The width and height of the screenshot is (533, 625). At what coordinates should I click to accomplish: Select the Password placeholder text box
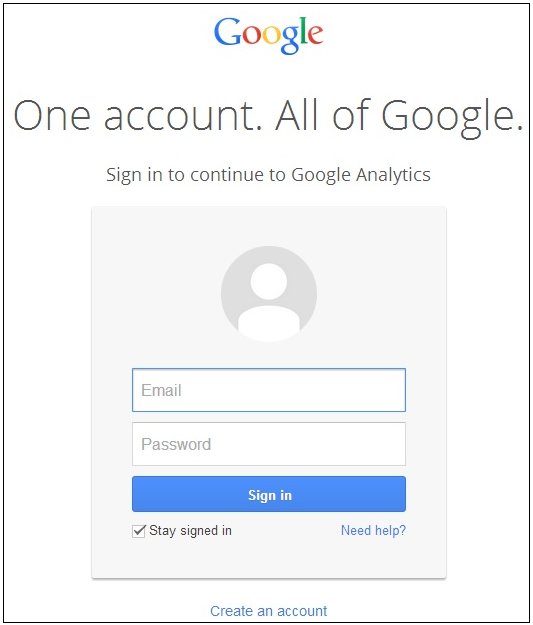coord(269,444)
